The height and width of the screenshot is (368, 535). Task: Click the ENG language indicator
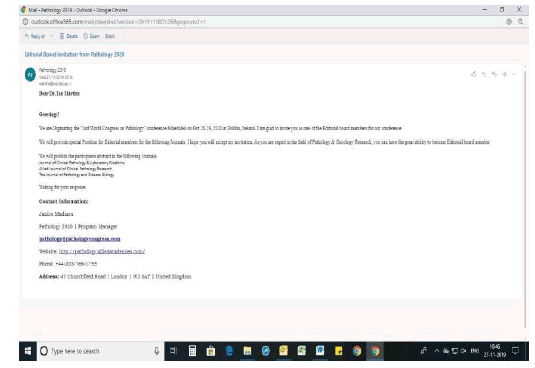(475, 351)
